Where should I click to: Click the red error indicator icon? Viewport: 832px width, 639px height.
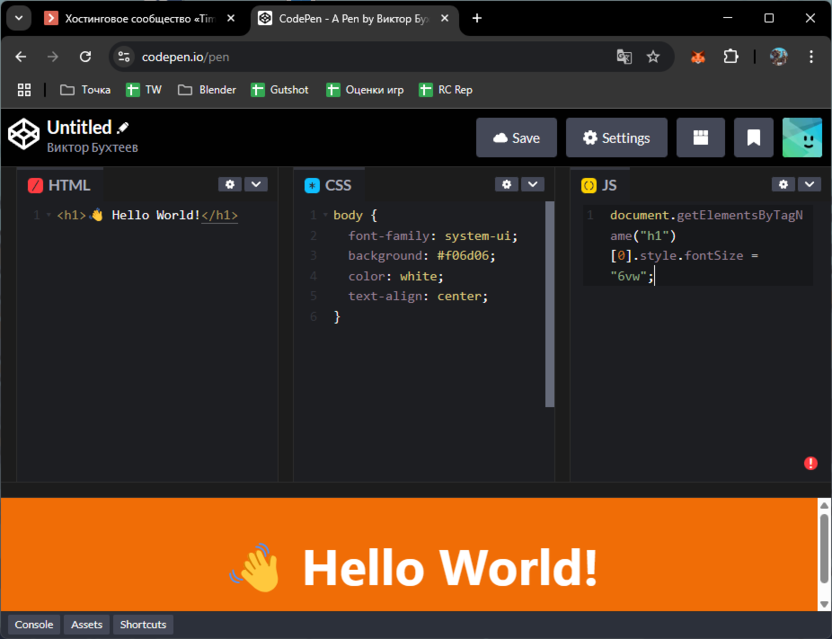pos(811,463)
